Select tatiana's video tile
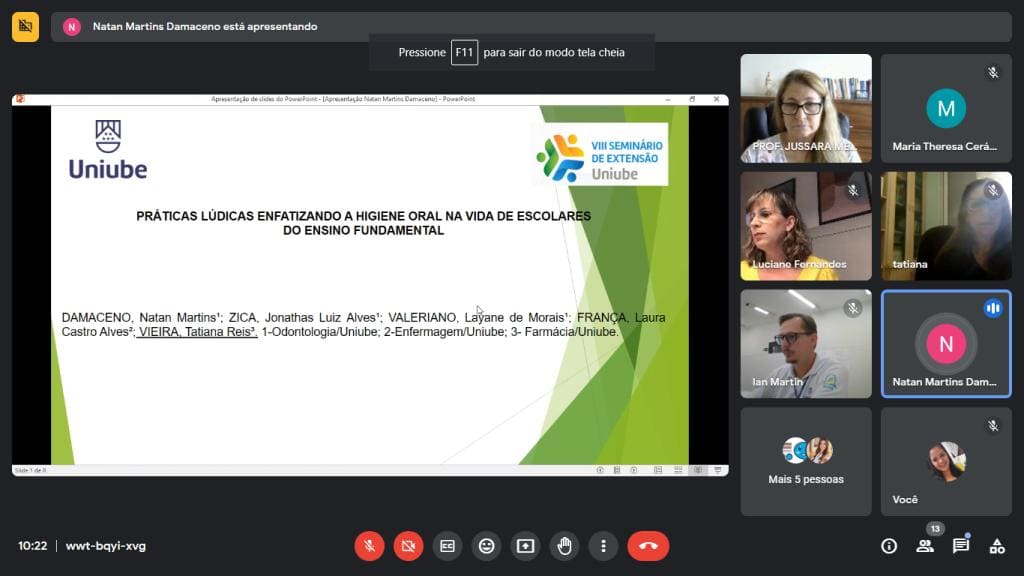This screenshot has height=576, width=1024. (946, 226)
